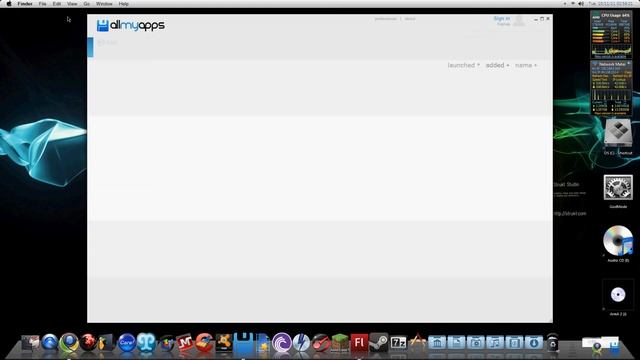Open the Window menu

[104, 4]
